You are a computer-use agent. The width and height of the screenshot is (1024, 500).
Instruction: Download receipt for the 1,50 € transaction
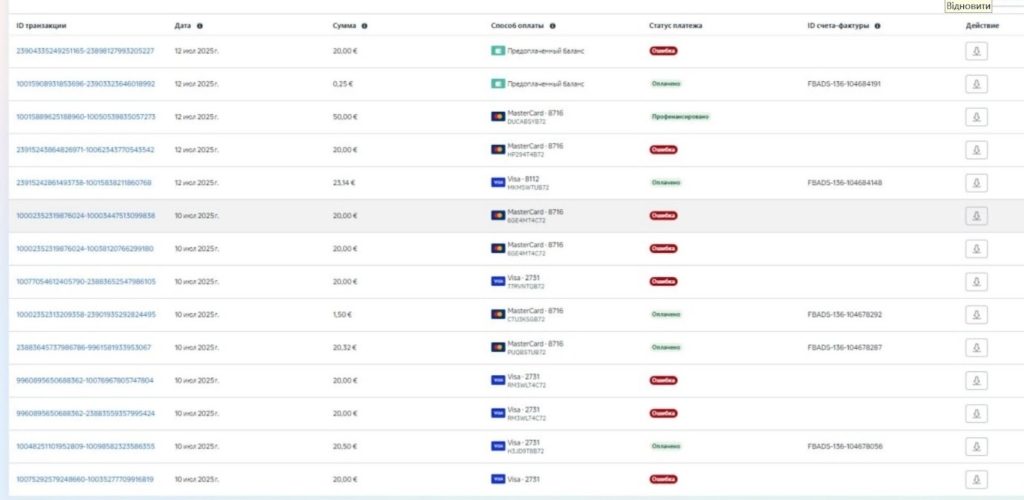click(x=975, y=314)
